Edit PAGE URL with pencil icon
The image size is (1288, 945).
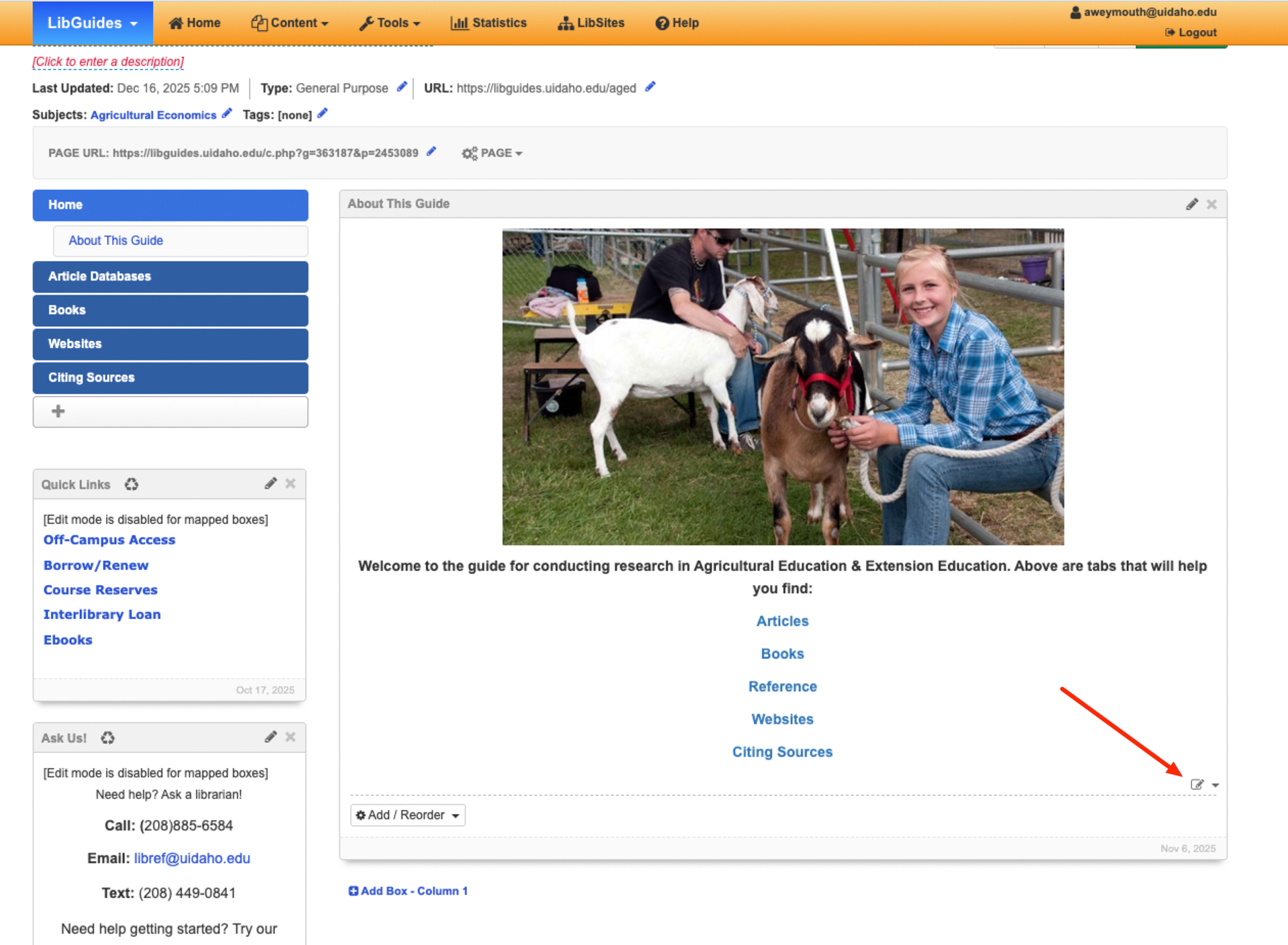coord(431,152)
